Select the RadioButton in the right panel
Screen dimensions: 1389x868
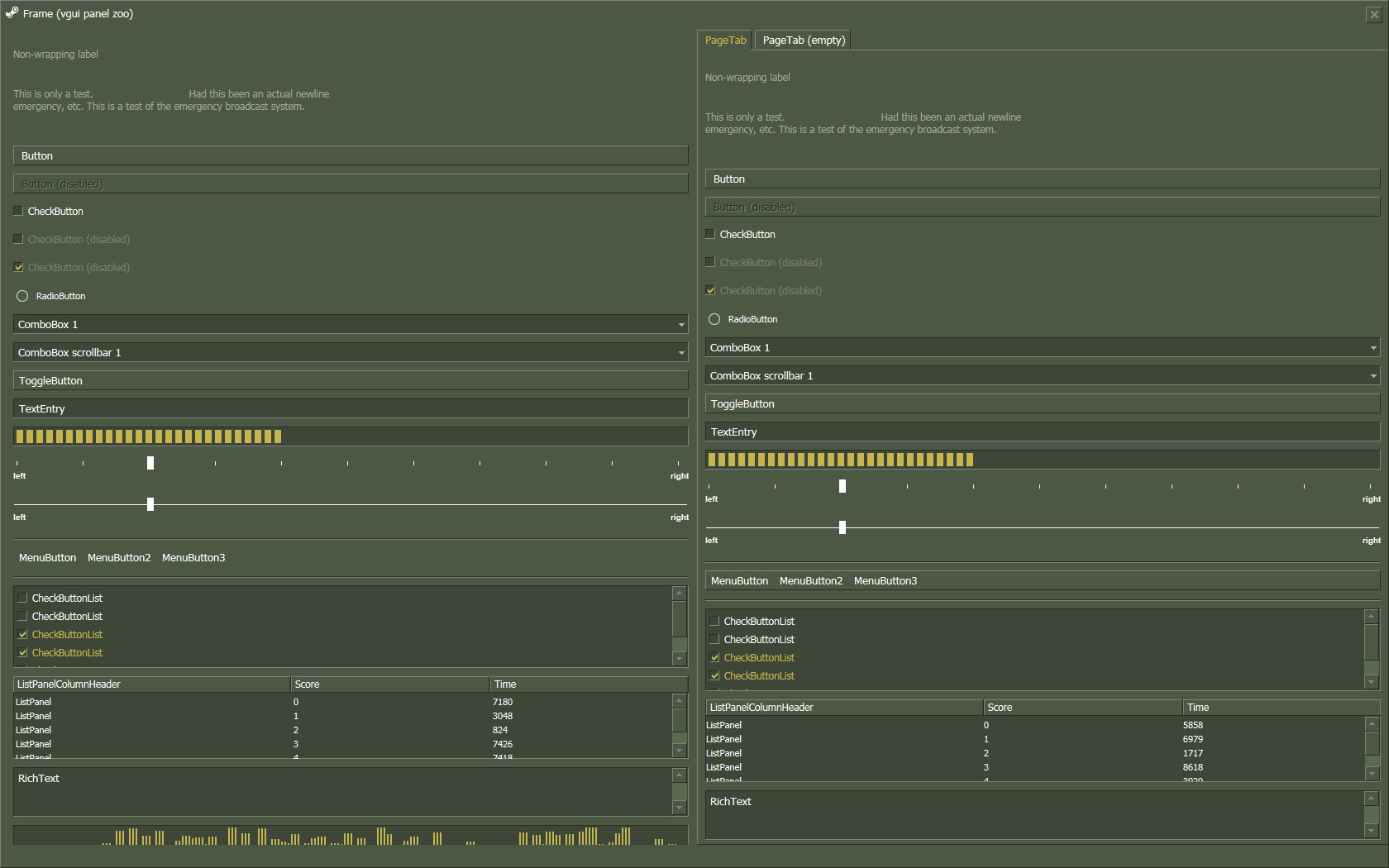click(714, 319)
